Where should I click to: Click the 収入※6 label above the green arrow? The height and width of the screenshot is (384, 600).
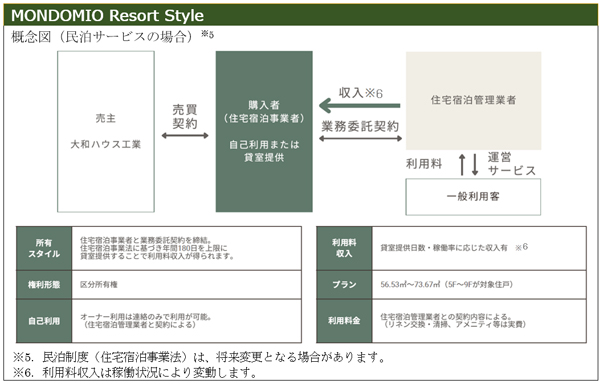360,93
